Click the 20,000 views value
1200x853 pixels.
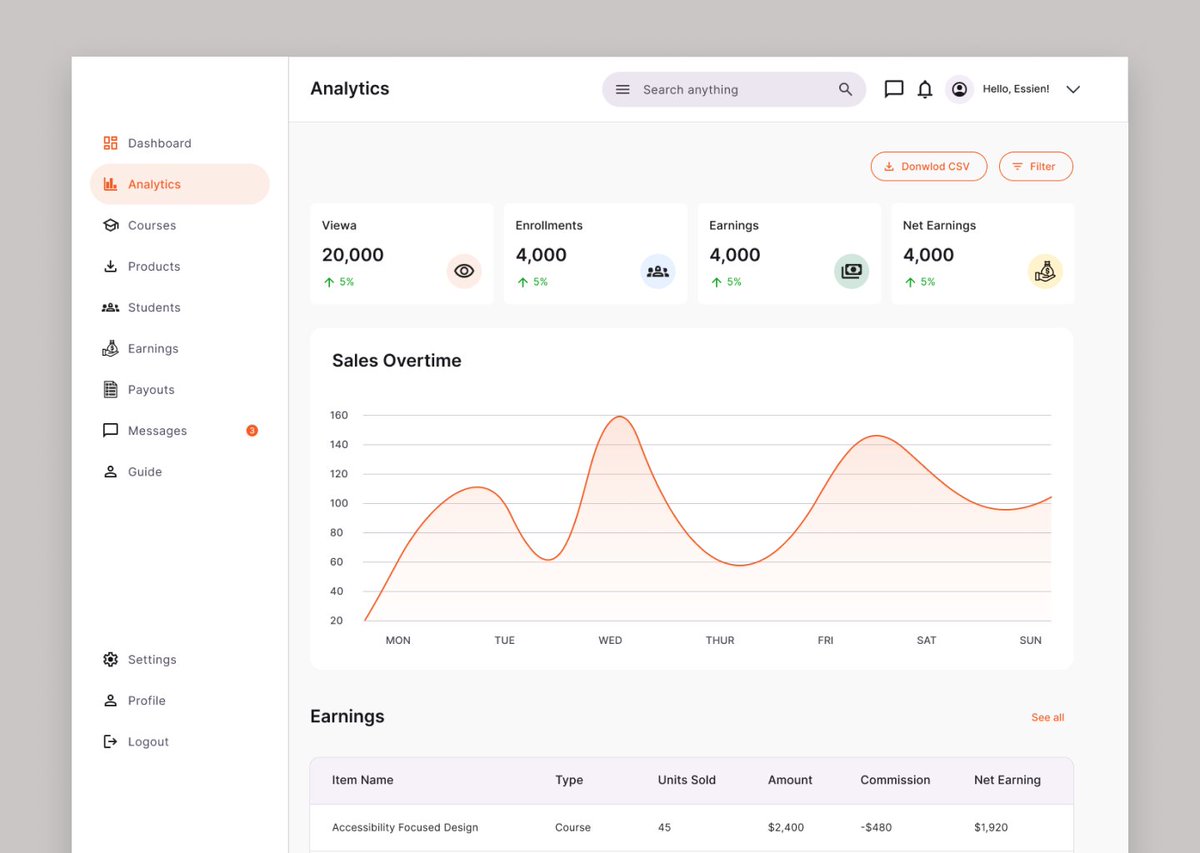tap(353, 255)
